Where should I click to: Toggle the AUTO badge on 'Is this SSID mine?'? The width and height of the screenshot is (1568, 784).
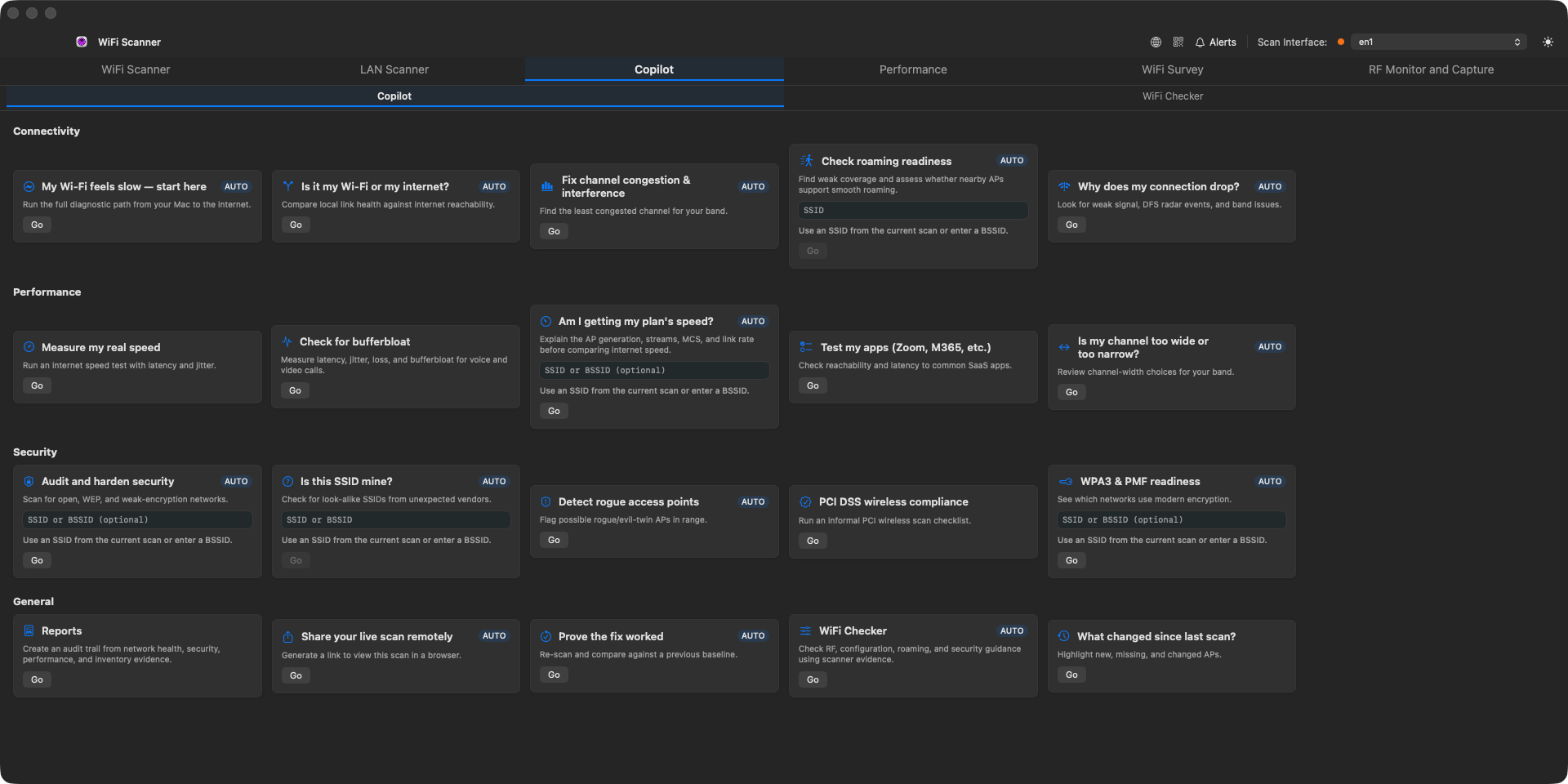(494, 481)
